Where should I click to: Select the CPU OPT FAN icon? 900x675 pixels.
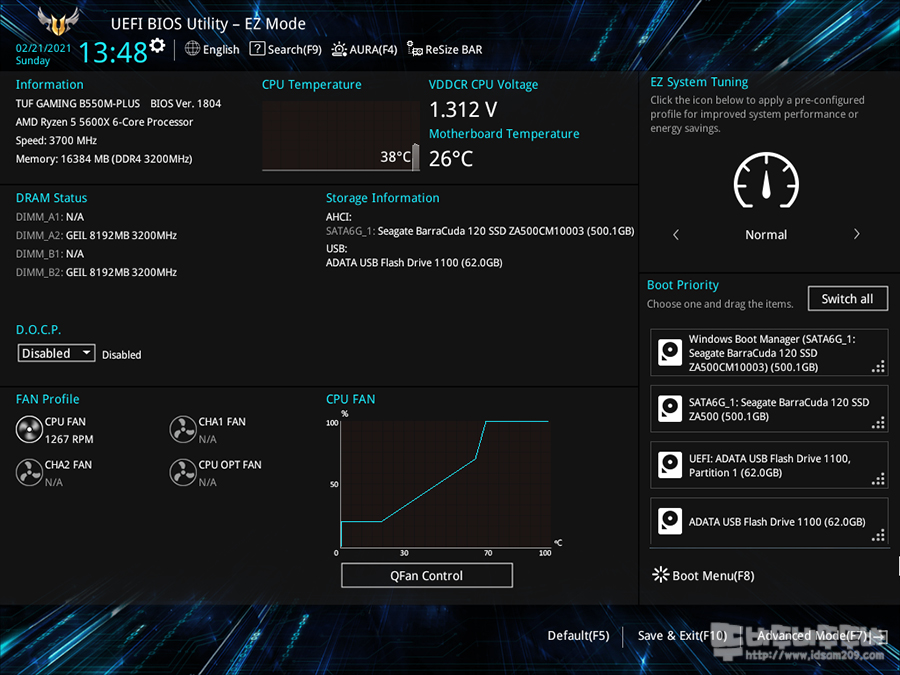[183, 472]
